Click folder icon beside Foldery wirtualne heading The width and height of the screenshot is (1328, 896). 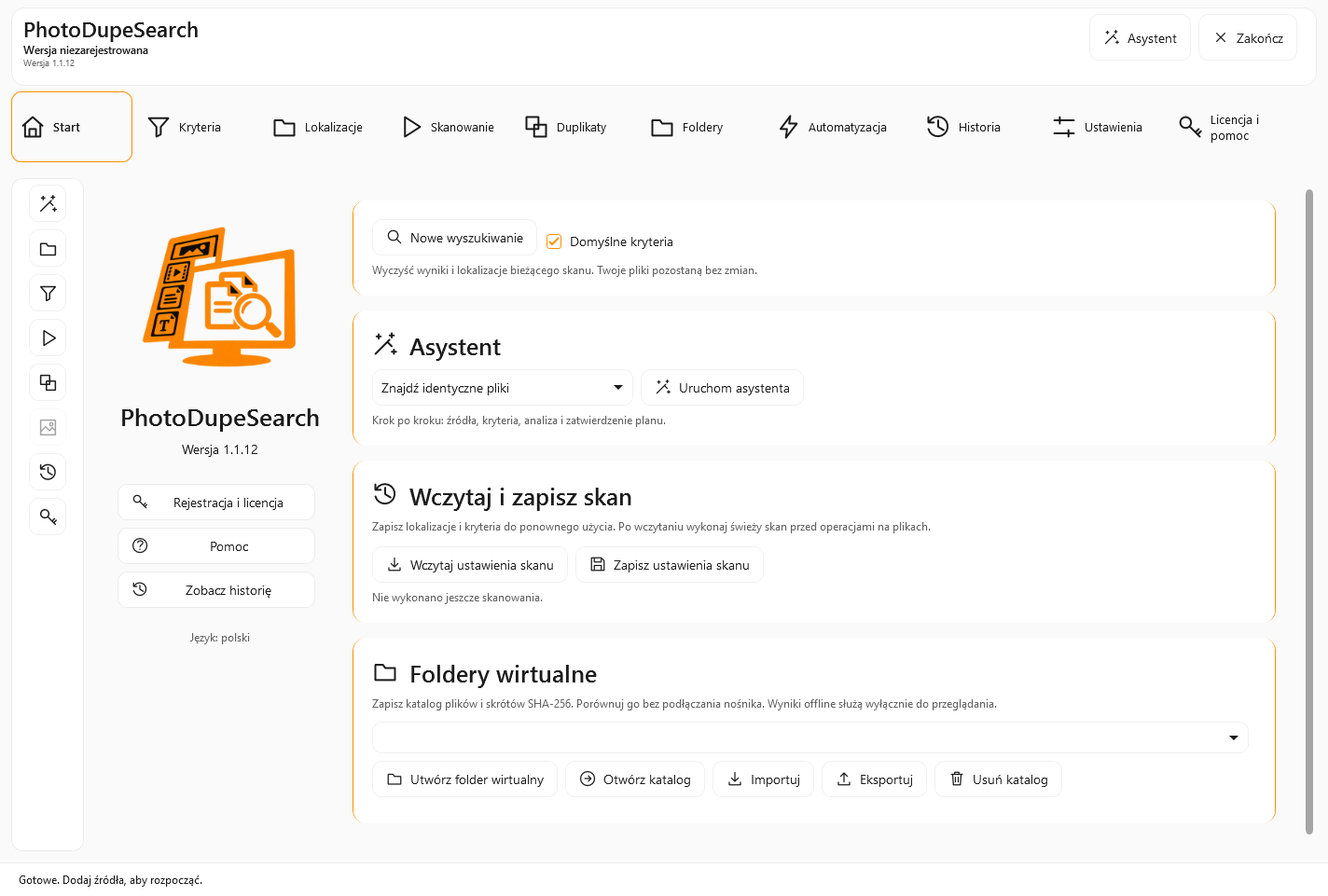385,672
